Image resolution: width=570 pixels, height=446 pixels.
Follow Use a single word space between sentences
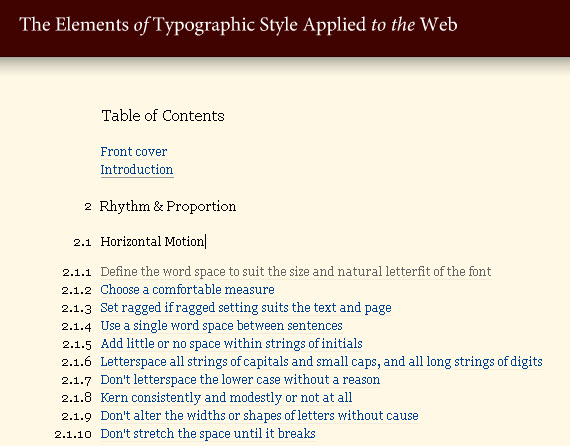221,326
